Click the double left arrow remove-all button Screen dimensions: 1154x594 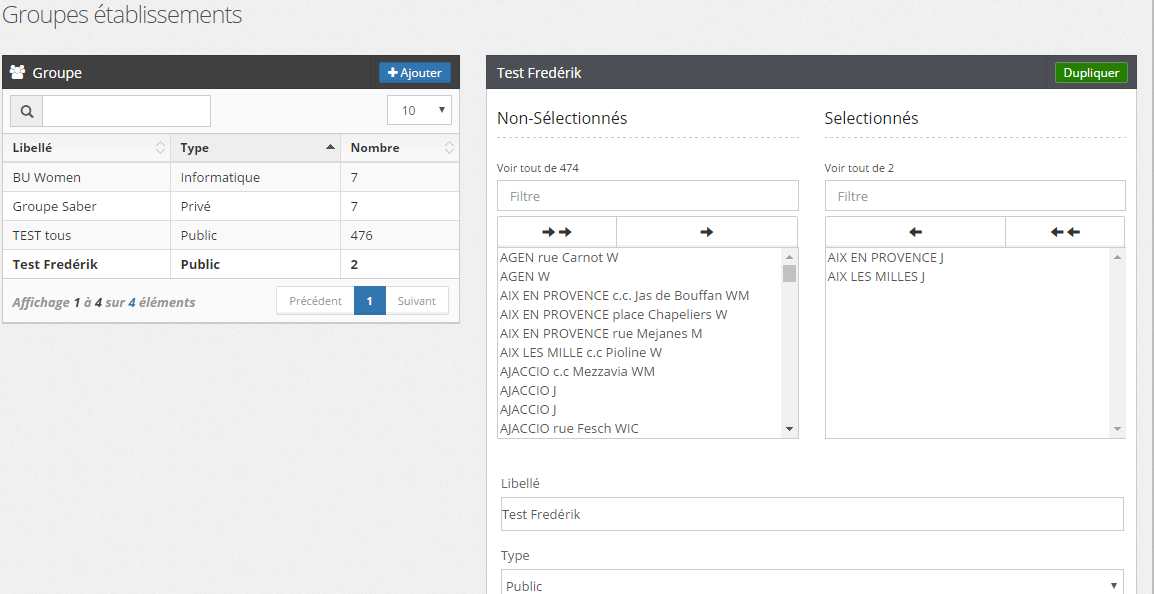(x=1065, y=232)
